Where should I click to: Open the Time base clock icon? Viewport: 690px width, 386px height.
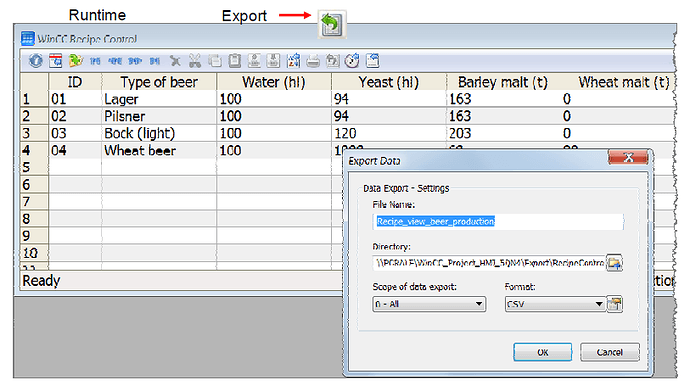tap(352, 60)
